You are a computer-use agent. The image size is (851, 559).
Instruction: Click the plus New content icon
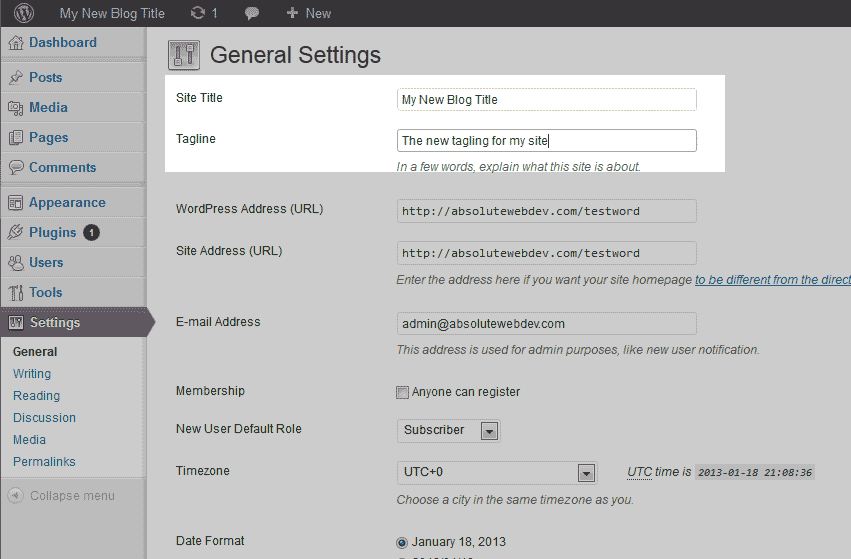293,13
